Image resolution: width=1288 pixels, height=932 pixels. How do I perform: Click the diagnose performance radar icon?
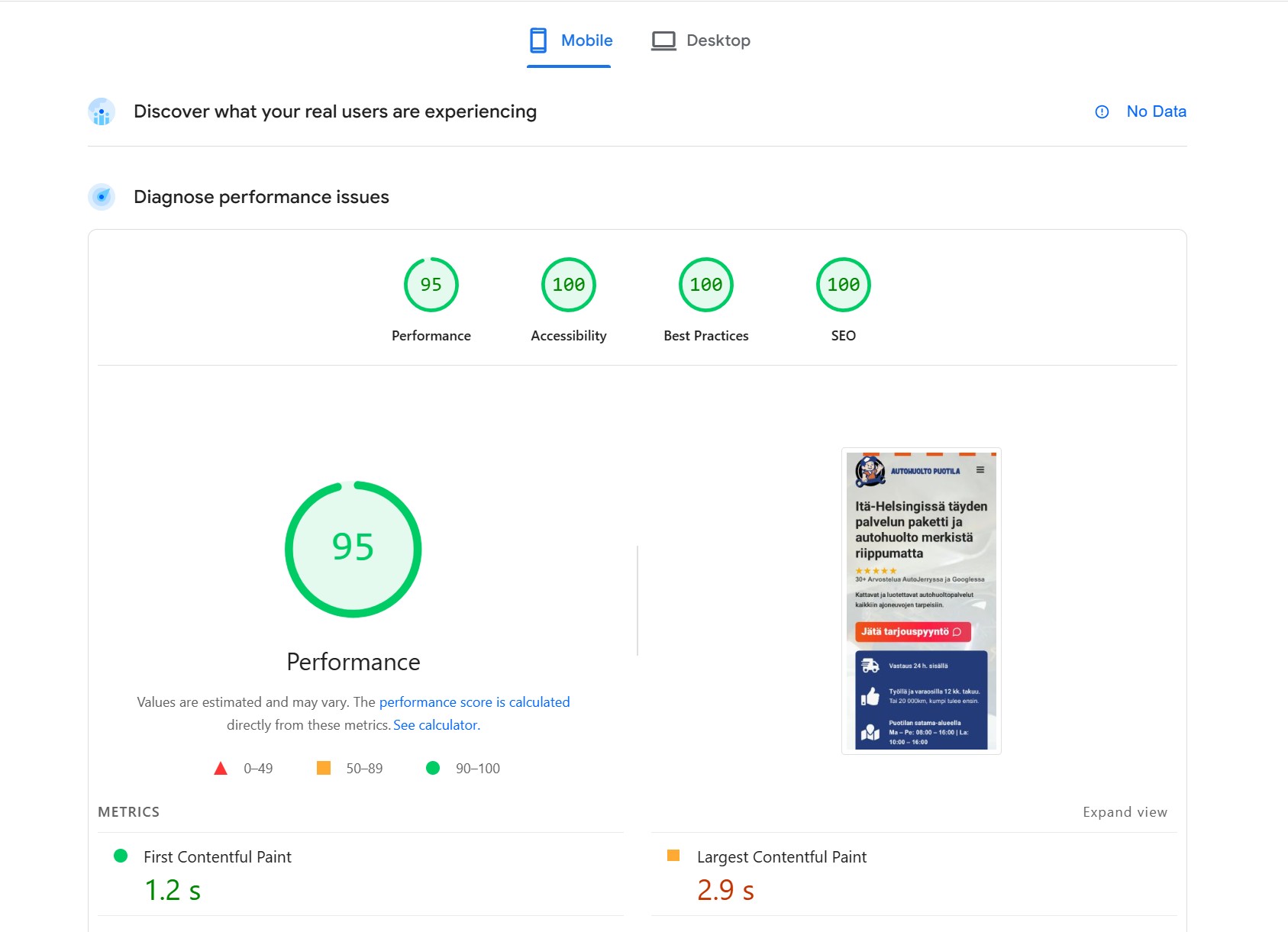pyautogui.click(x=102, y=197)
